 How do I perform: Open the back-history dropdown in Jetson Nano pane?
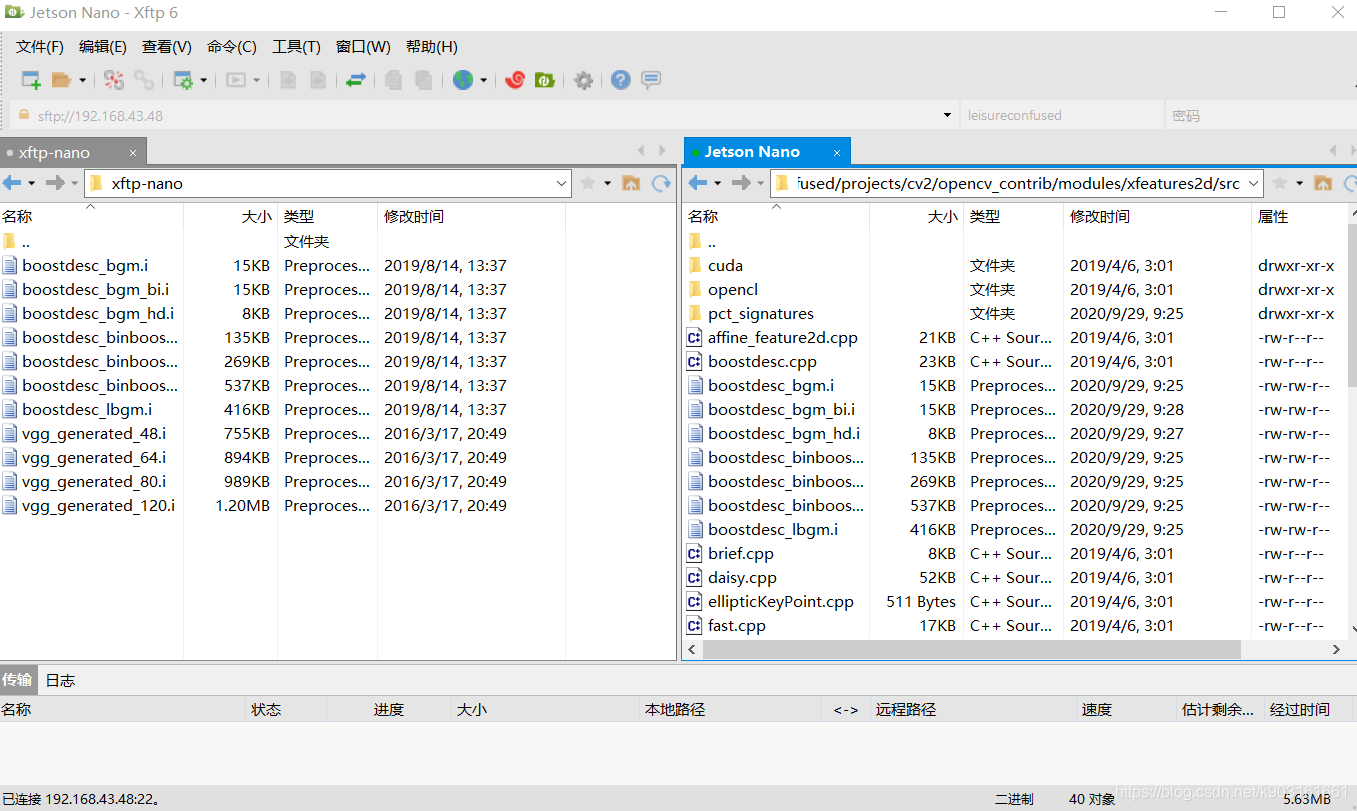click(717, 183)
